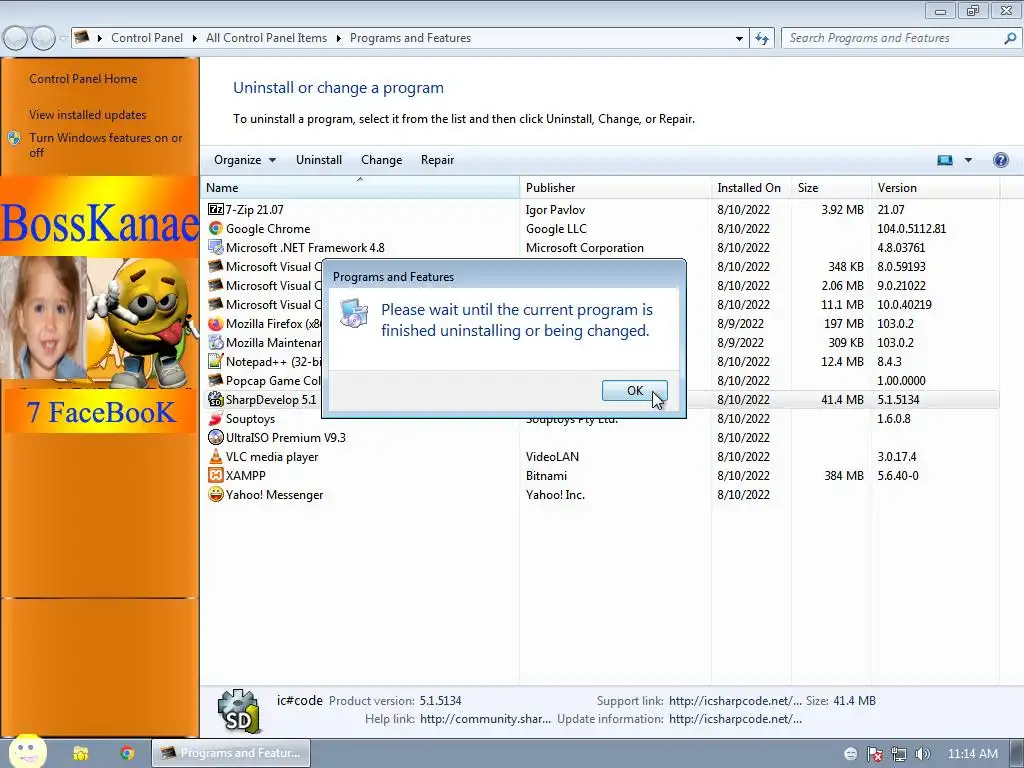
Task: Open Turn Windows features on or off
Action: tap(106, 145)
